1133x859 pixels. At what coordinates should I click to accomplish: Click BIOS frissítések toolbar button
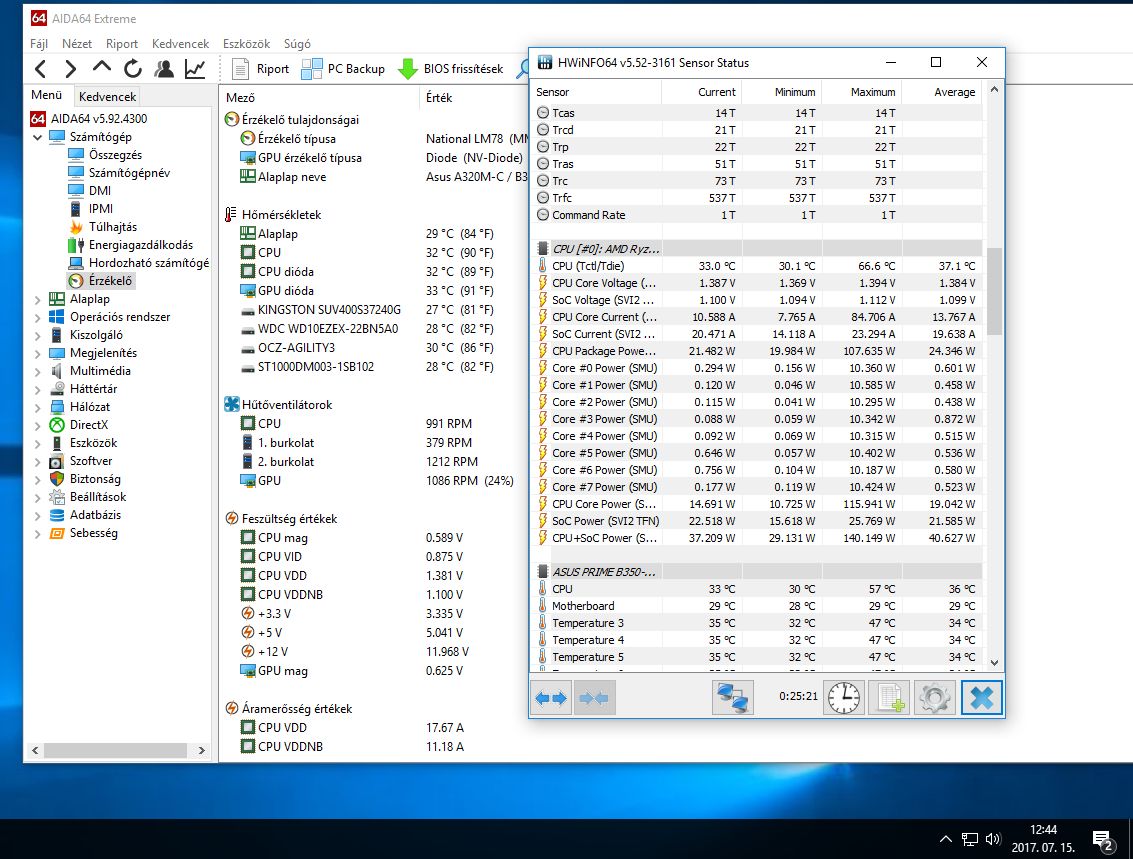[x=450, y=69]
